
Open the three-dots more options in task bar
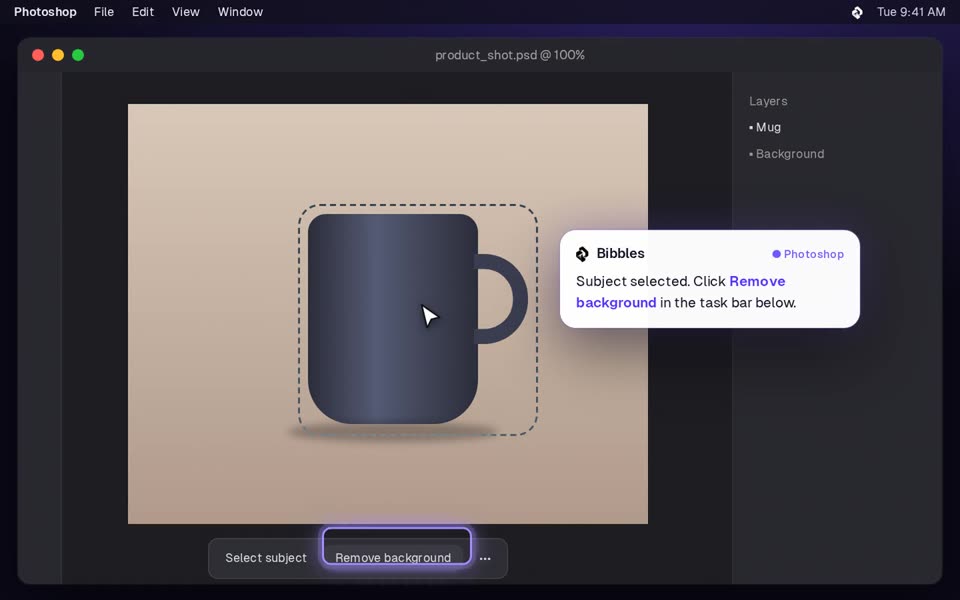pyautogui.click(x=485, y=558)
